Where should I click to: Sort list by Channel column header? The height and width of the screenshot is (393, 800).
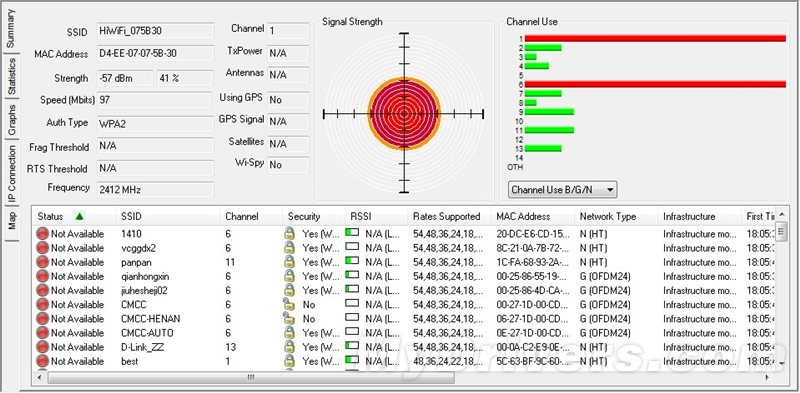251,216
